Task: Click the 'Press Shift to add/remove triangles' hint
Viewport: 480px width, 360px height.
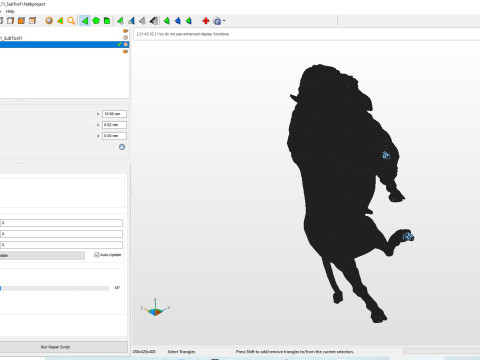Action: click(295, 352)
